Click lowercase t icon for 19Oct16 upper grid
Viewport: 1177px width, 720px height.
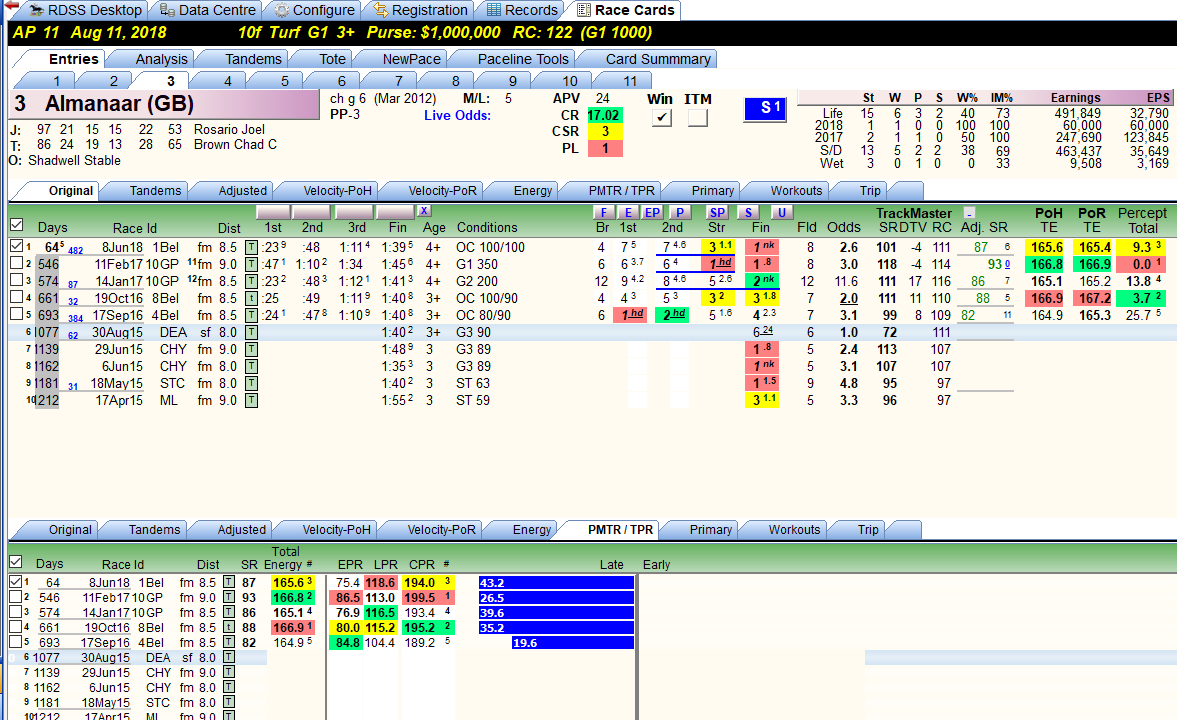251,298
